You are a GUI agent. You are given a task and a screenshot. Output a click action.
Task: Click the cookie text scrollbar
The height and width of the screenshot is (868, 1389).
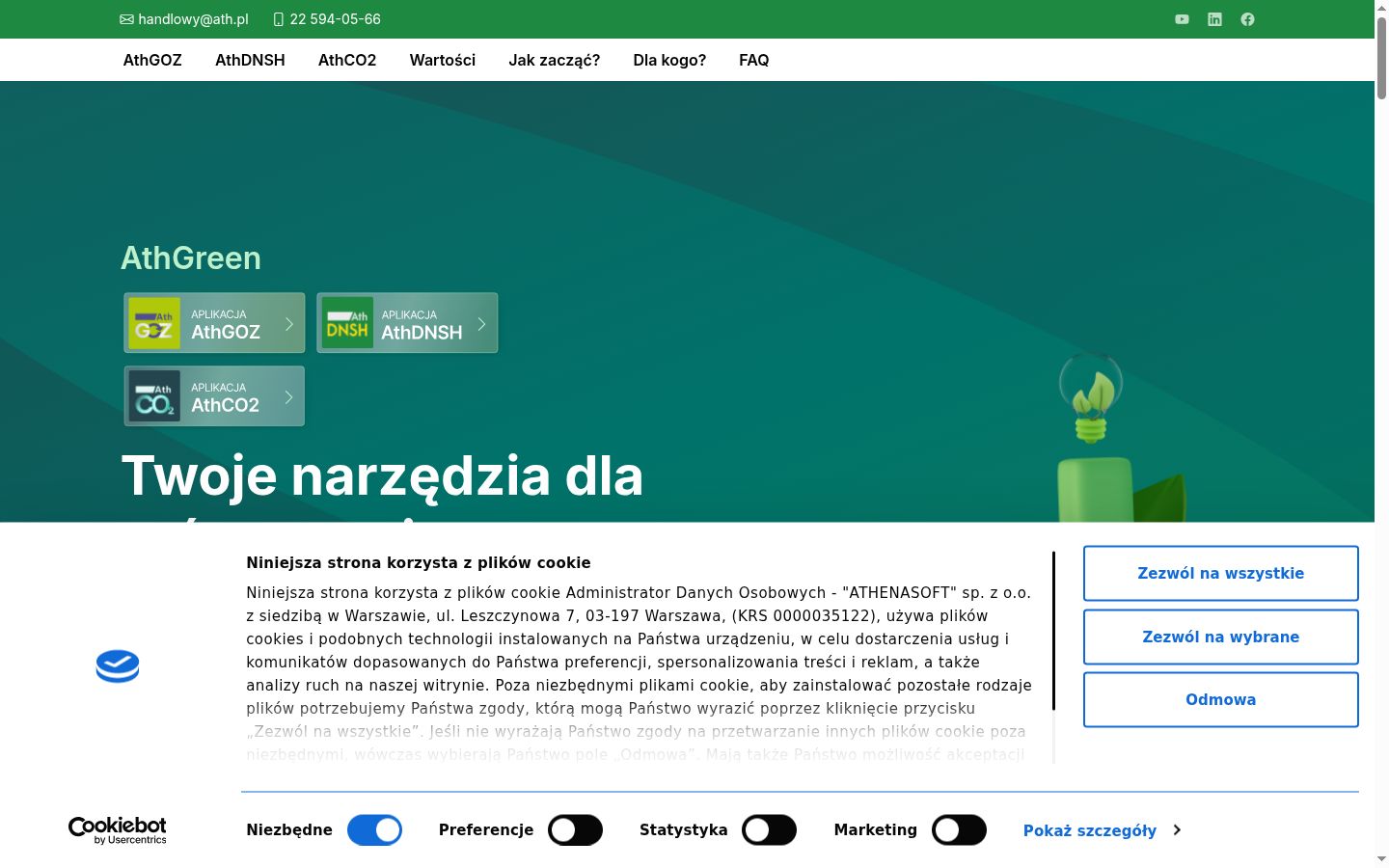coord(1053,631)
